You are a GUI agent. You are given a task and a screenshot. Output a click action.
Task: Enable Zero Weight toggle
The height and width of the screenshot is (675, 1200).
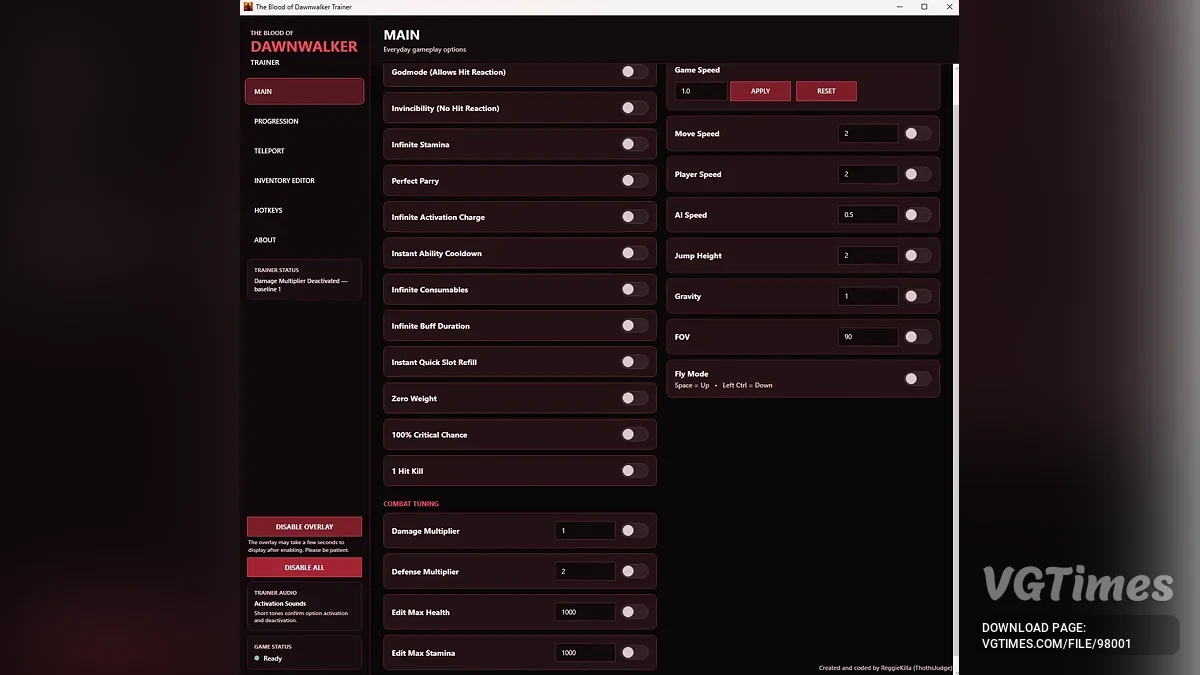[x=634, y=398]
